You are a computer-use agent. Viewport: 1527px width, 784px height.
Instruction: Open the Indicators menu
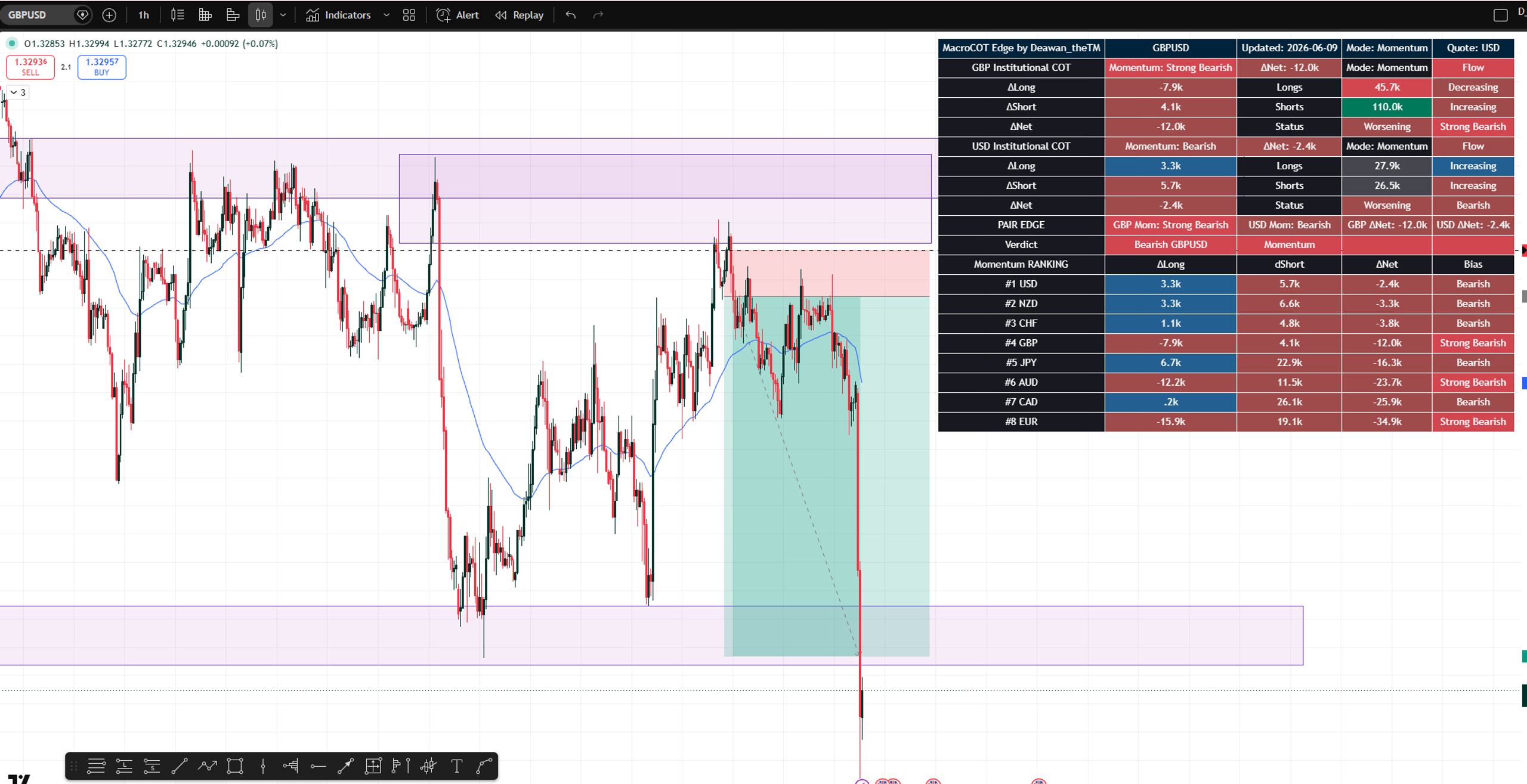[338, 15]
